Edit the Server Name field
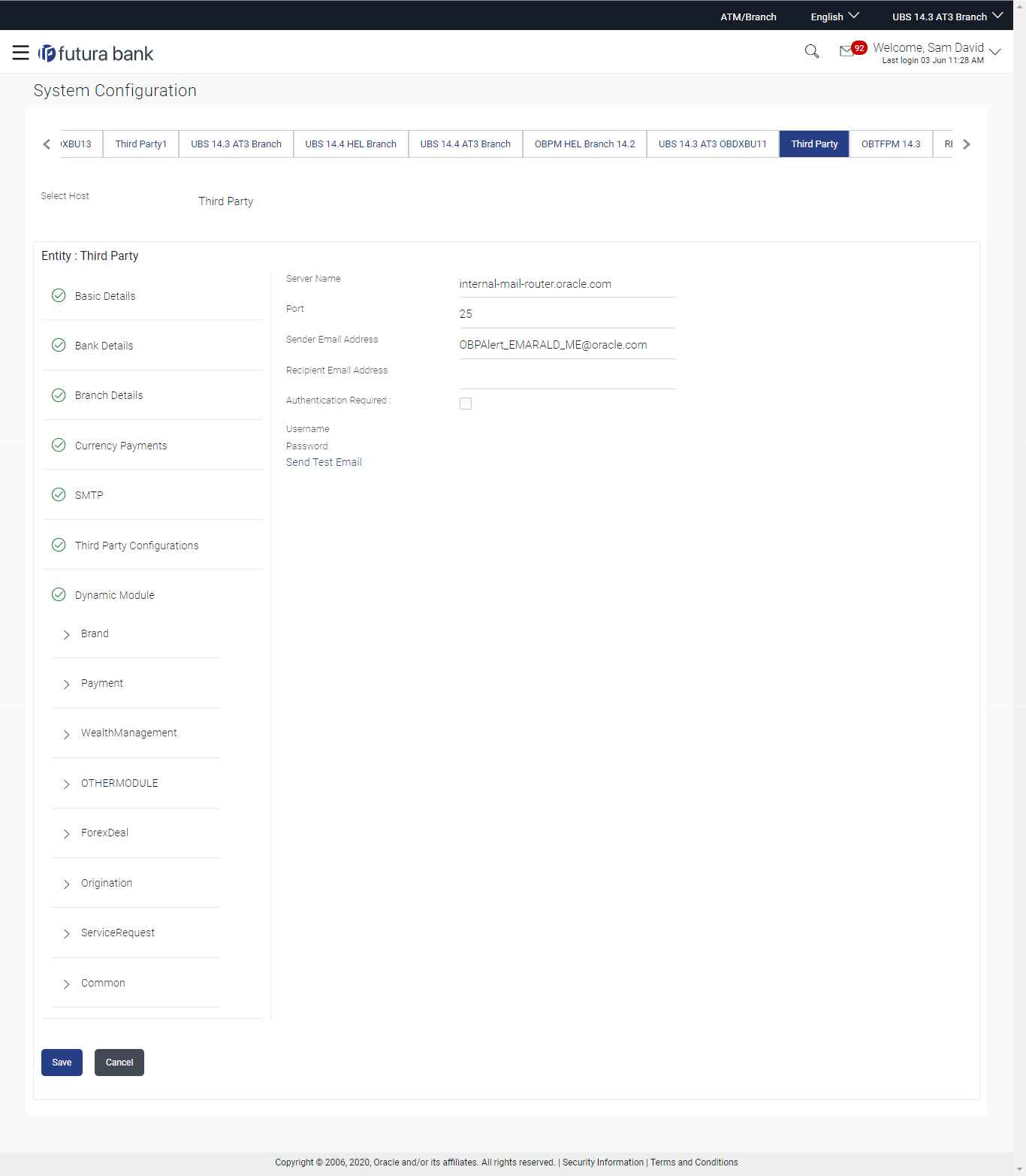The image size is (1026, 1176). [567, 284]
